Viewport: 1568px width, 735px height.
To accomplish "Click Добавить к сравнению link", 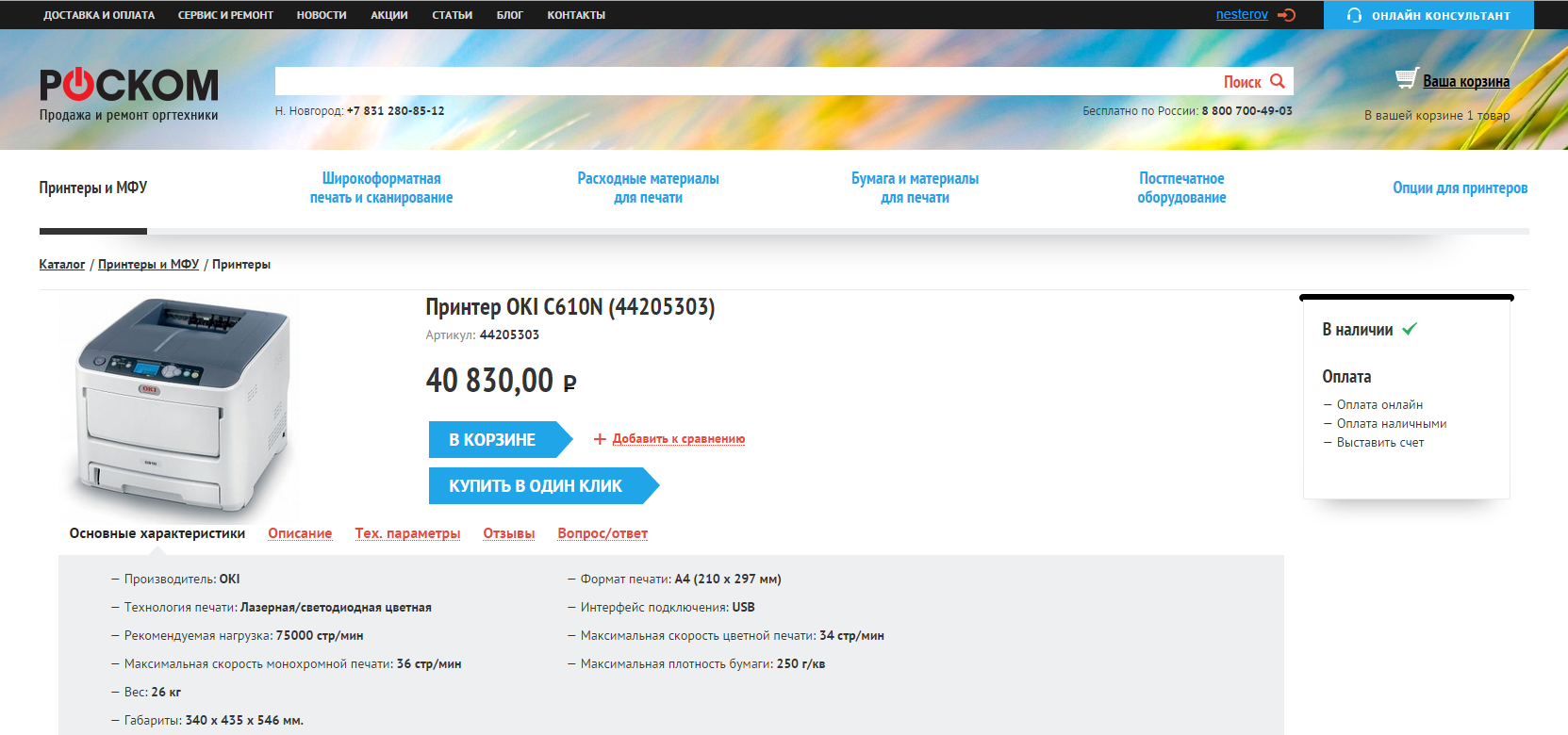I will 679,439.
